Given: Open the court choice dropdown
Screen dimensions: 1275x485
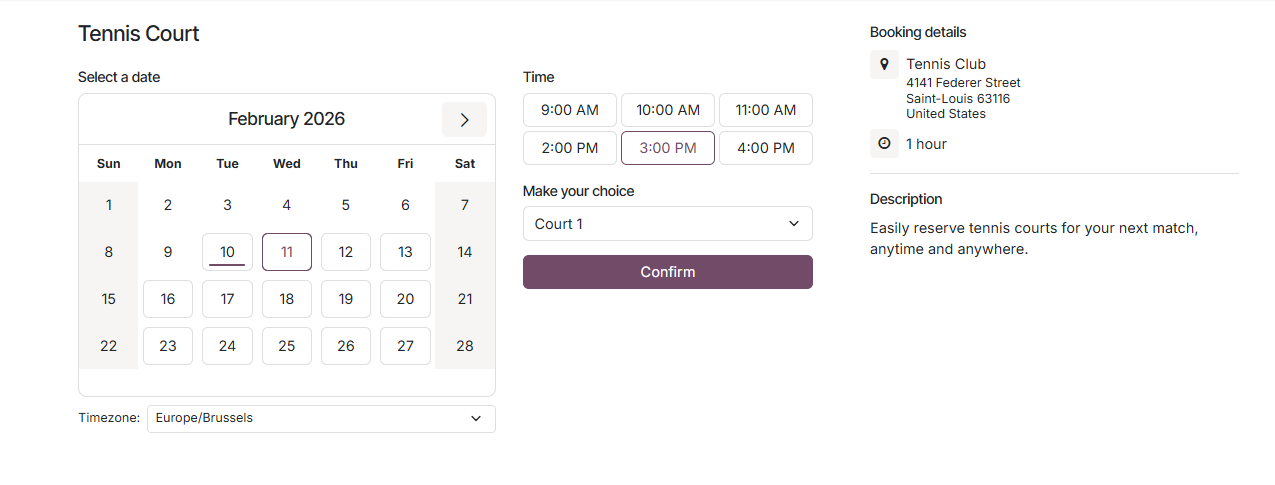Looking at the screenshot, I should (x=667, y=224).
